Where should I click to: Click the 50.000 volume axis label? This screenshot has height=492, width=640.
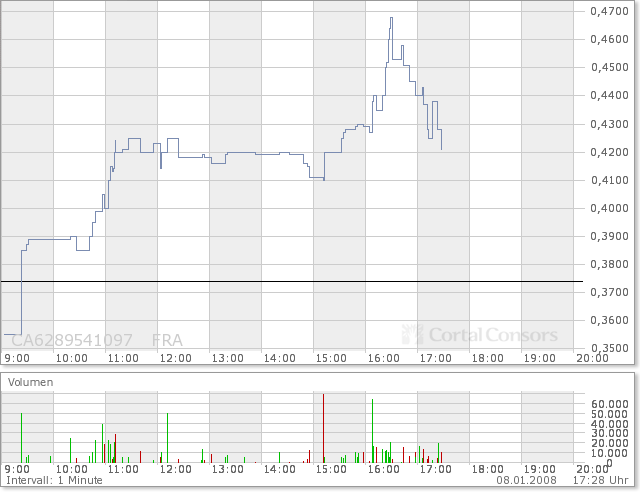tap(610, 414)
